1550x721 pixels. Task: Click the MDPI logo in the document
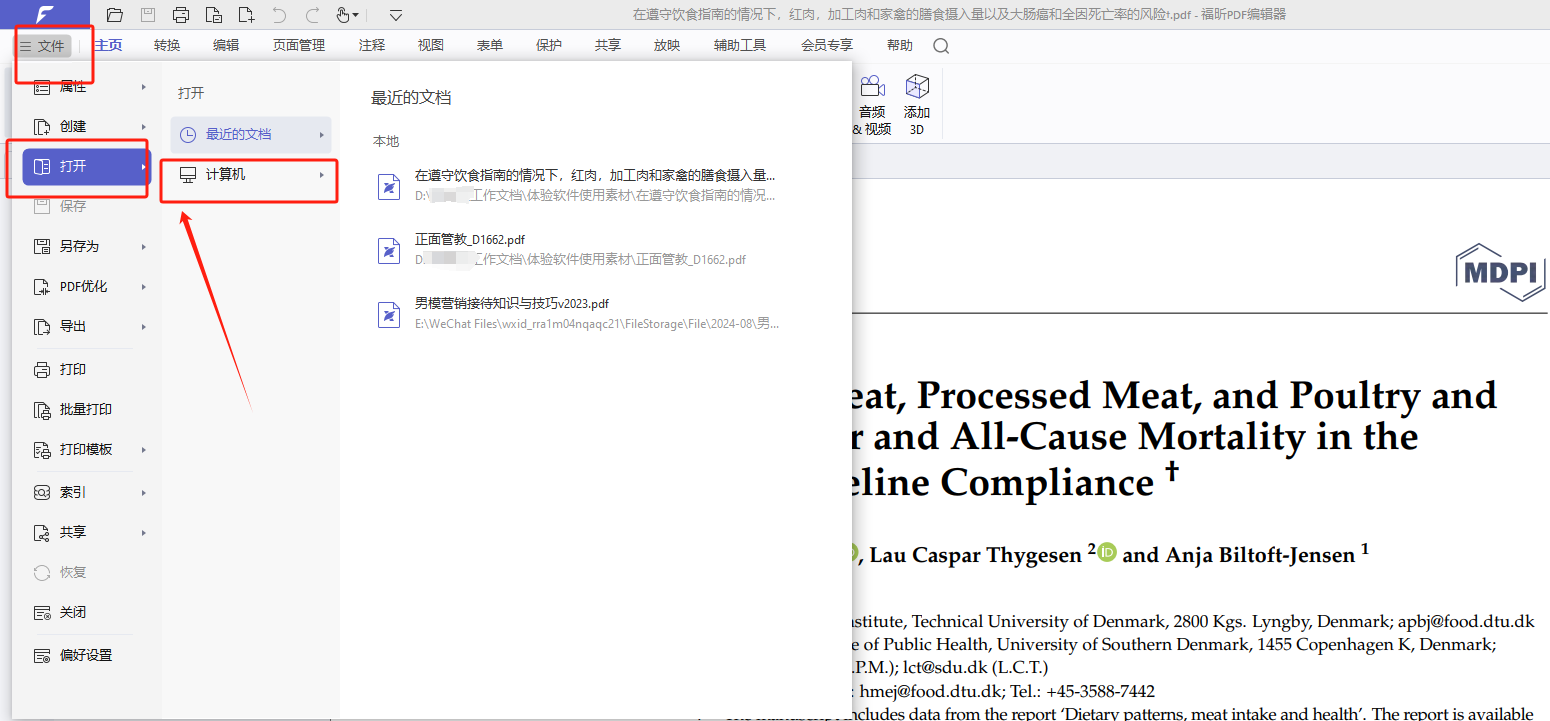point(1500,272)
